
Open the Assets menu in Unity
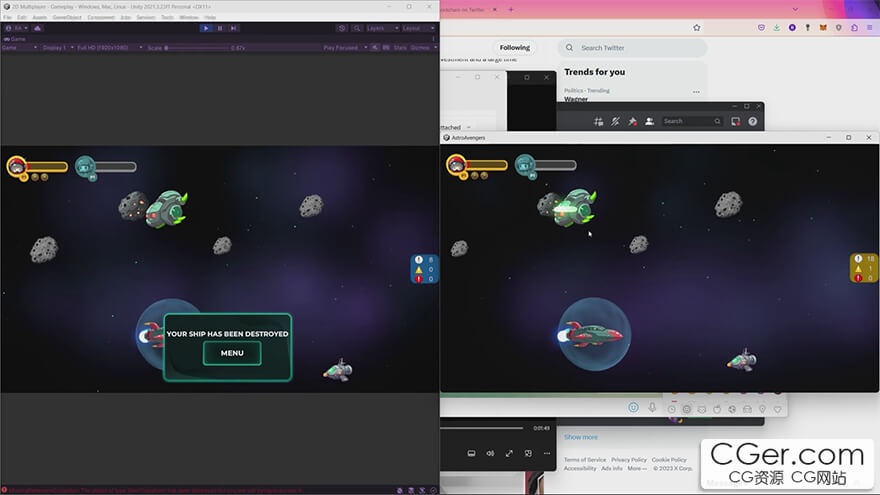(x=40, y=17)
